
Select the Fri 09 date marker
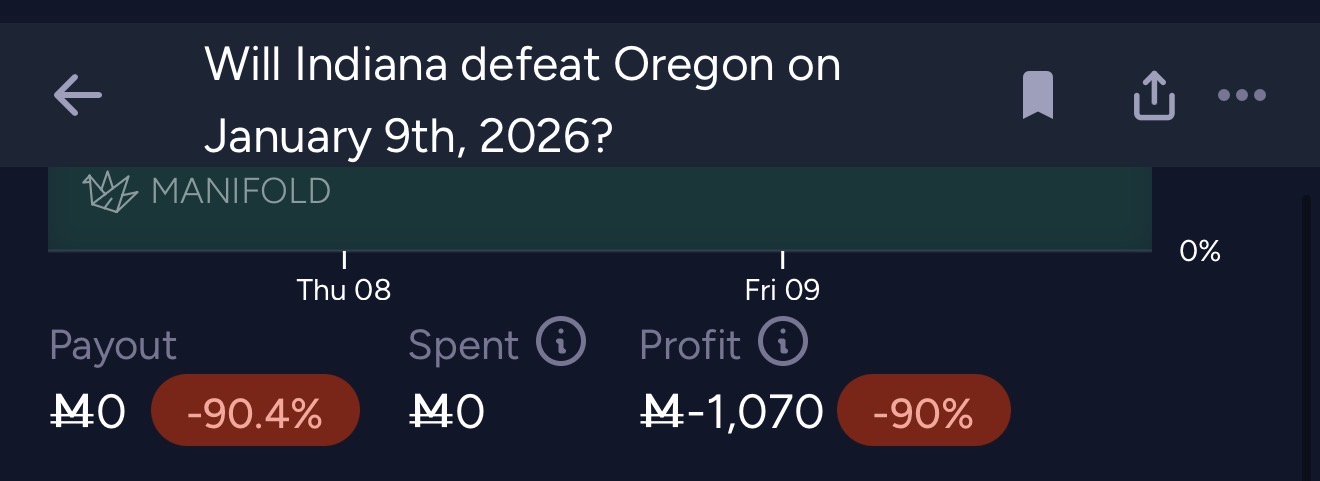coord(782,289)
